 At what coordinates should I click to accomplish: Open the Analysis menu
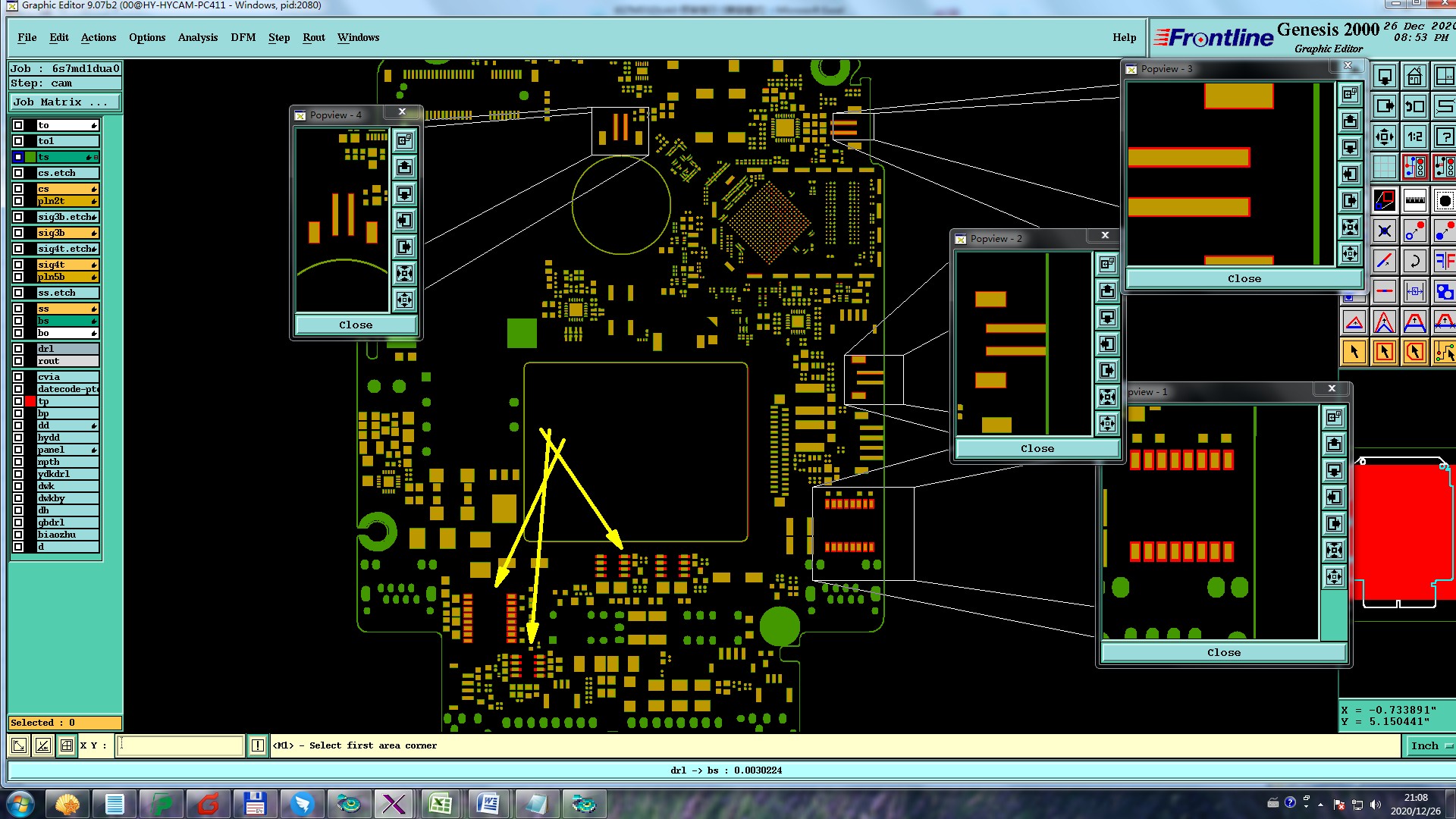coord(197,37)
